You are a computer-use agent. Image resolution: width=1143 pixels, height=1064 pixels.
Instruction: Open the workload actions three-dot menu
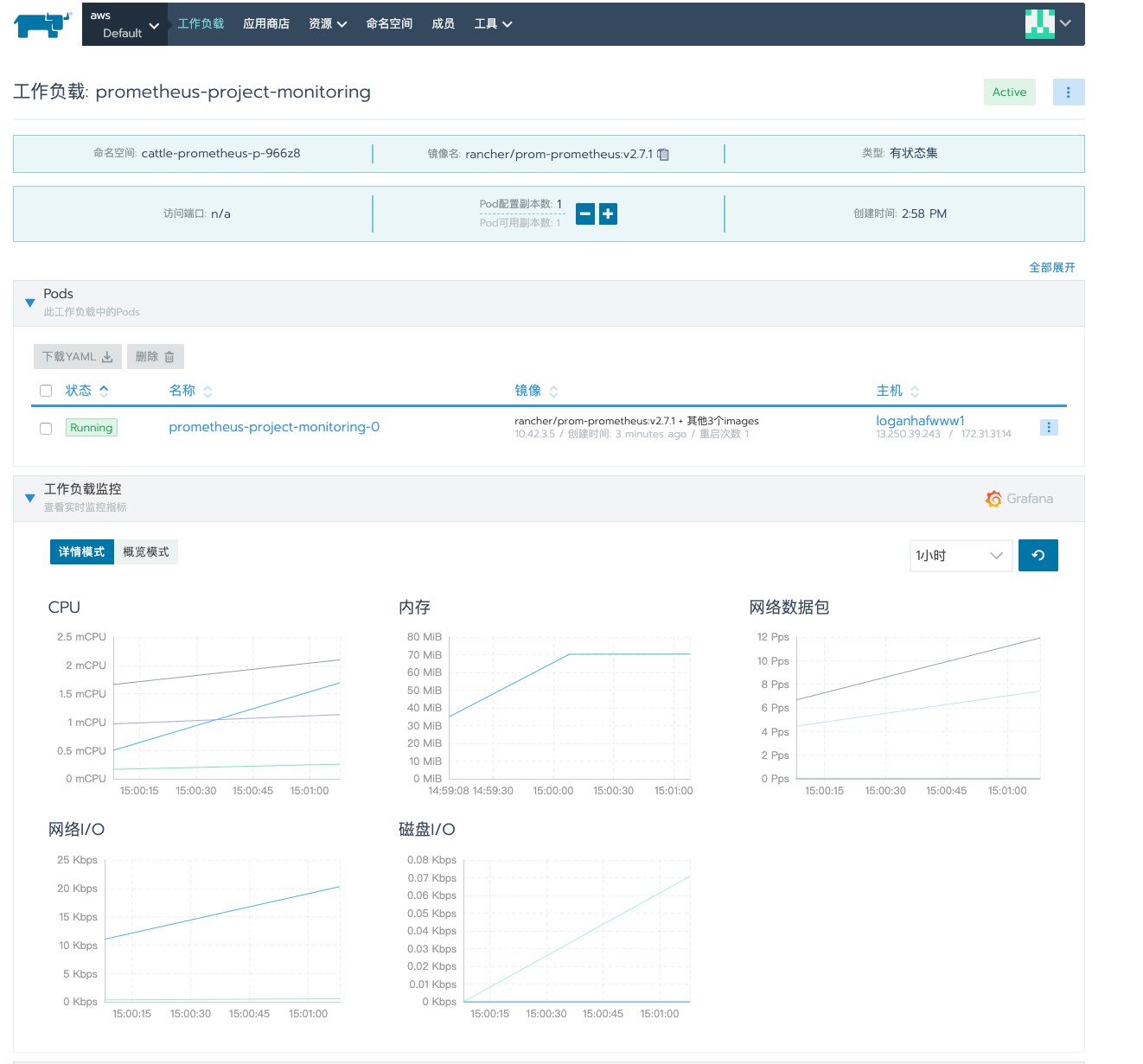click(1069, 92)
